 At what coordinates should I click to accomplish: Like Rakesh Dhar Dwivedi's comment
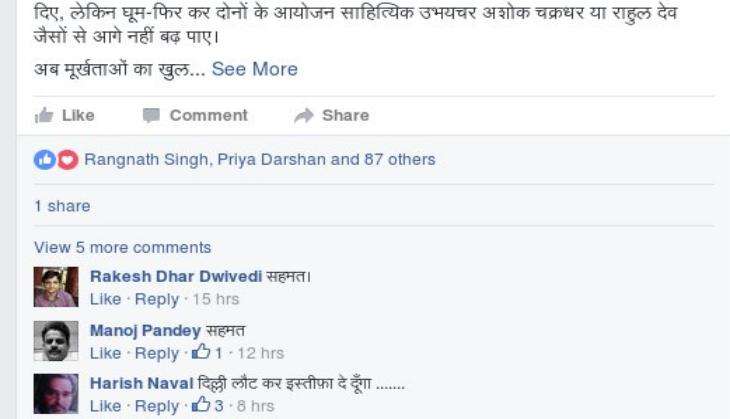[106, 299]
